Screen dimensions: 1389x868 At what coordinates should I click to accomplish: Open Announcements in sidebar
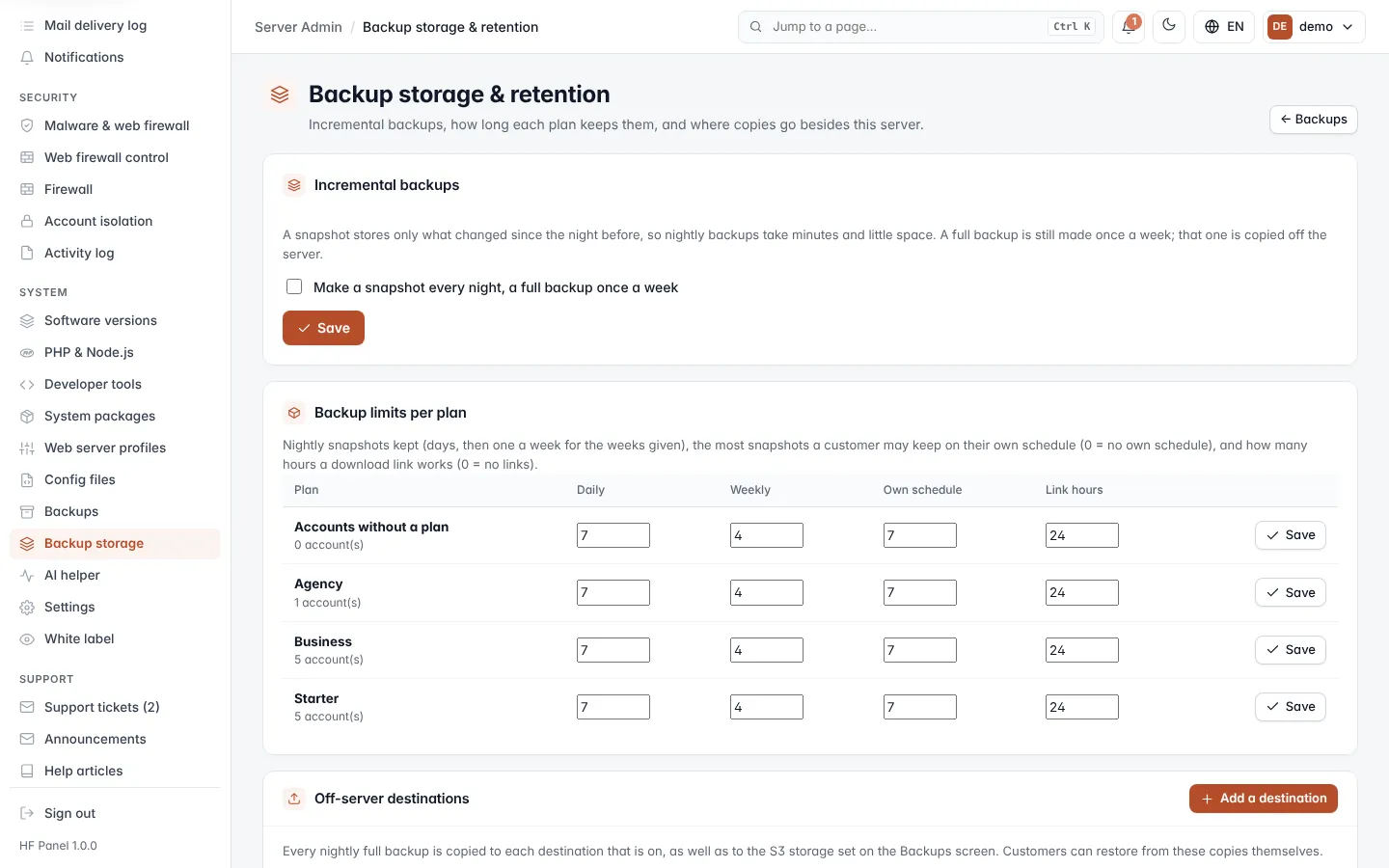115,739
